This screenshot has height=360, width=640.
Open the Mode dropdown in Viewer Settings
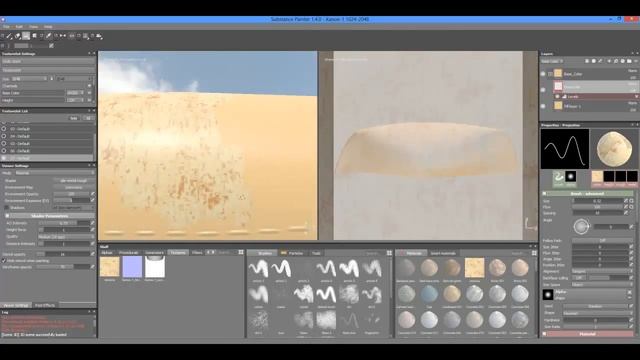[x=54, y=173]
